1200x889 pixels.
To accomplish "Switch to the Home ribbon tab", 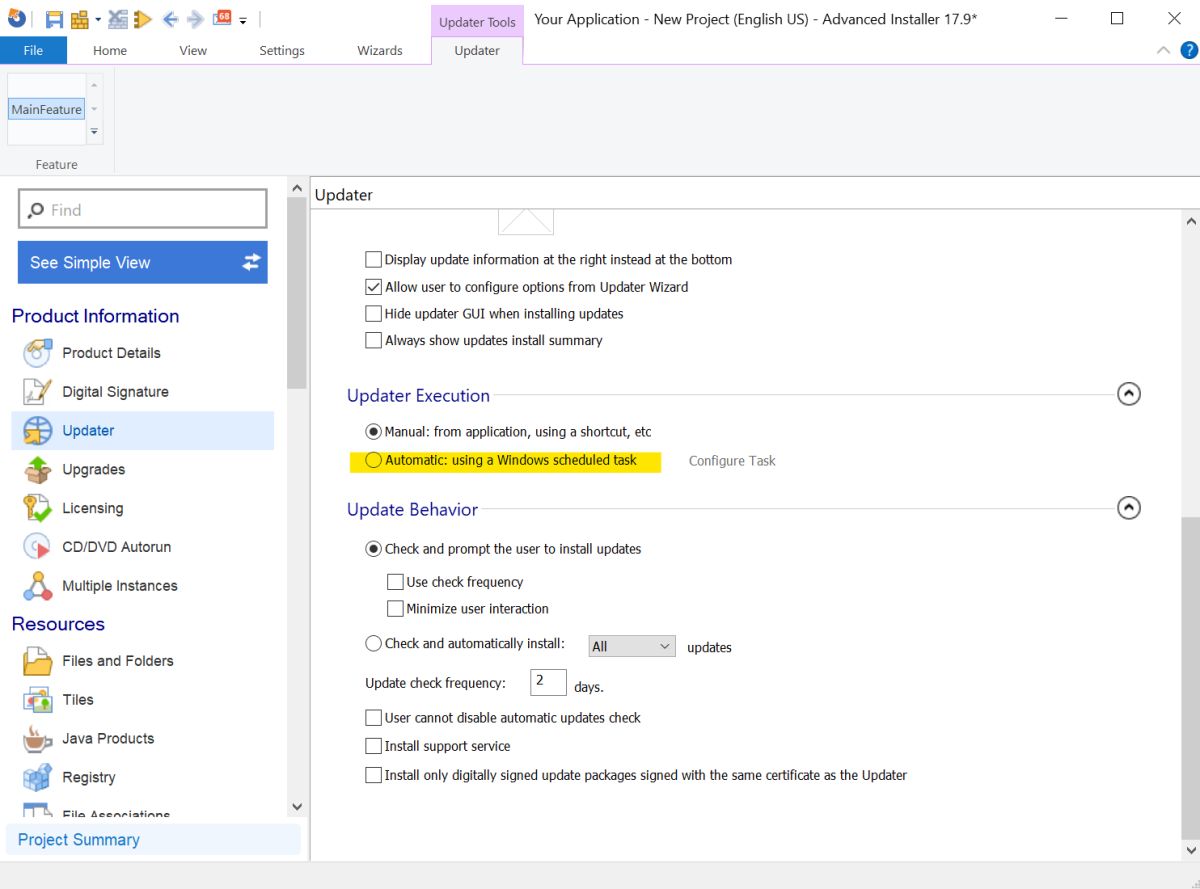I will coord(110,50).
